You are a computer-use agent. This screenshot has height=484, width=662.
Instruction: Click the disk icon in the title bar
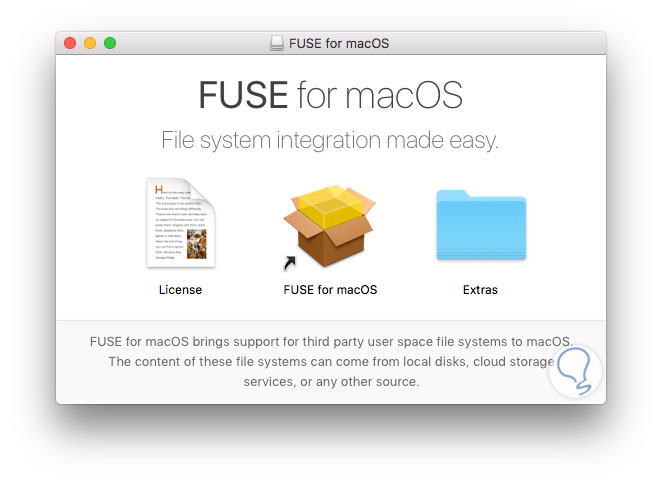click(277, 43)
